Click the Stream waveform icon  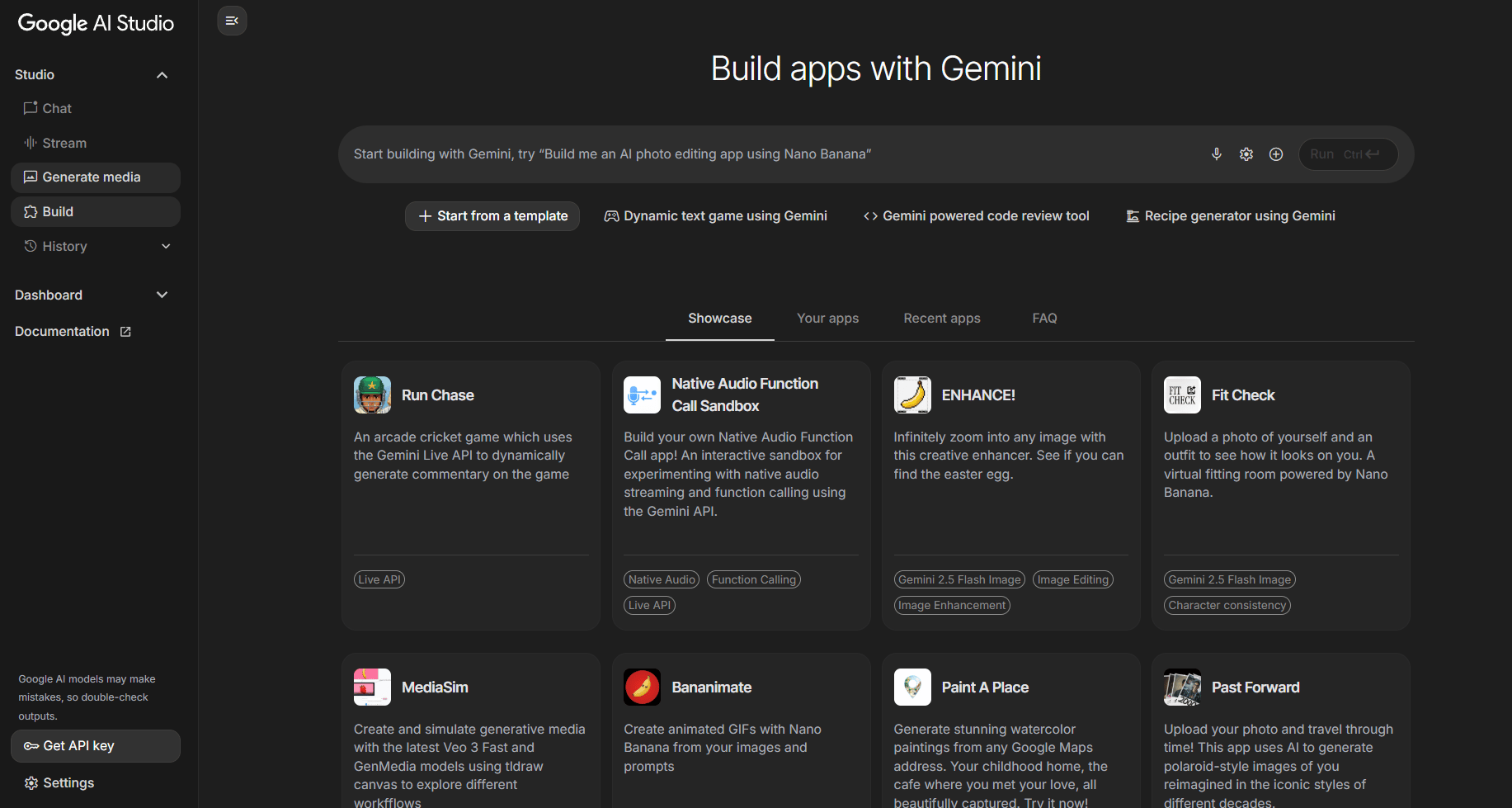pos(31,143)
